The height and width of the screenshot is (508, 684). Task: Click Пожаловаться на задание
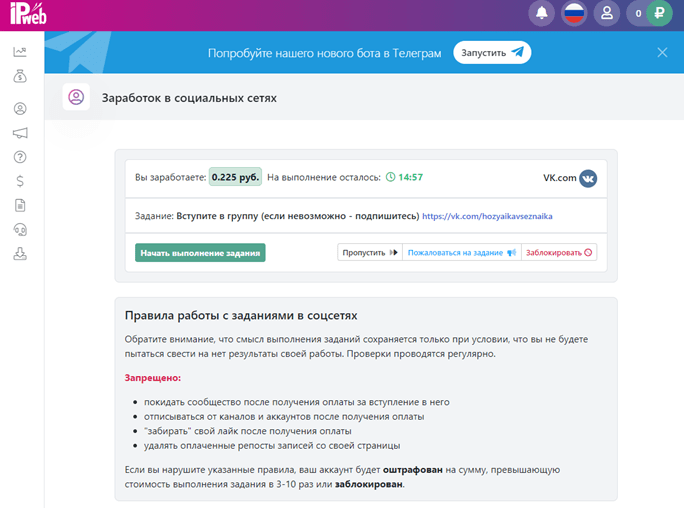point(462,252)
